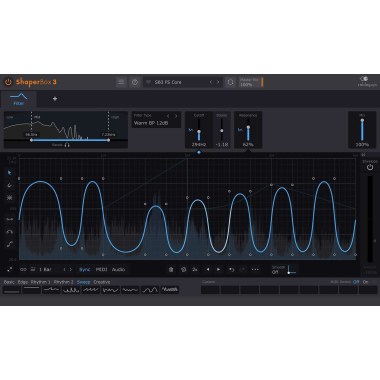Click the Cutoff value 294Hz

pos(199,145)
